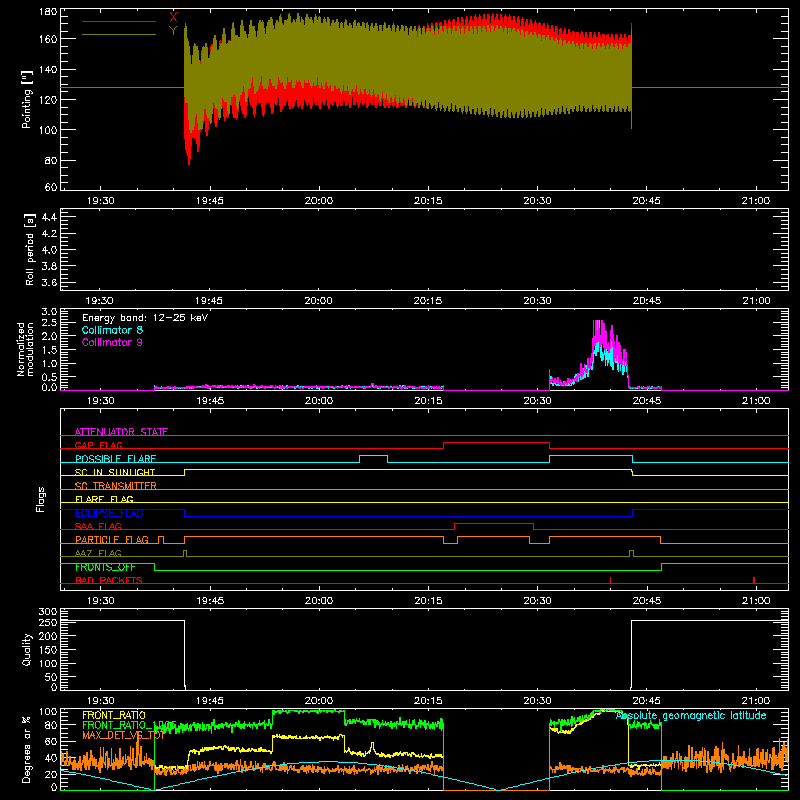800x800 pixels.
Task: Click the 'Collimator 9' legend label
Action: (x=112, y=342)
